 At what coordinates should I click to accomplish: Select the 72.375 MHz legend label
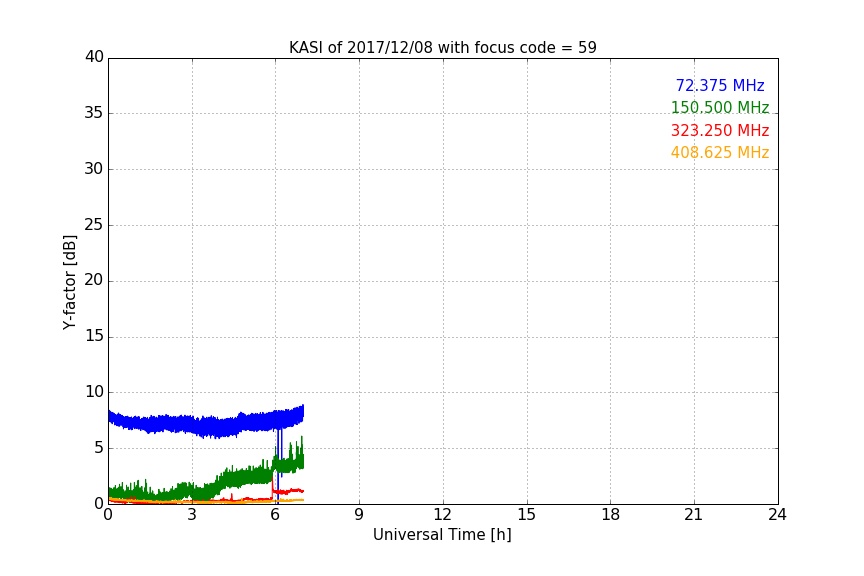point(720,85)
